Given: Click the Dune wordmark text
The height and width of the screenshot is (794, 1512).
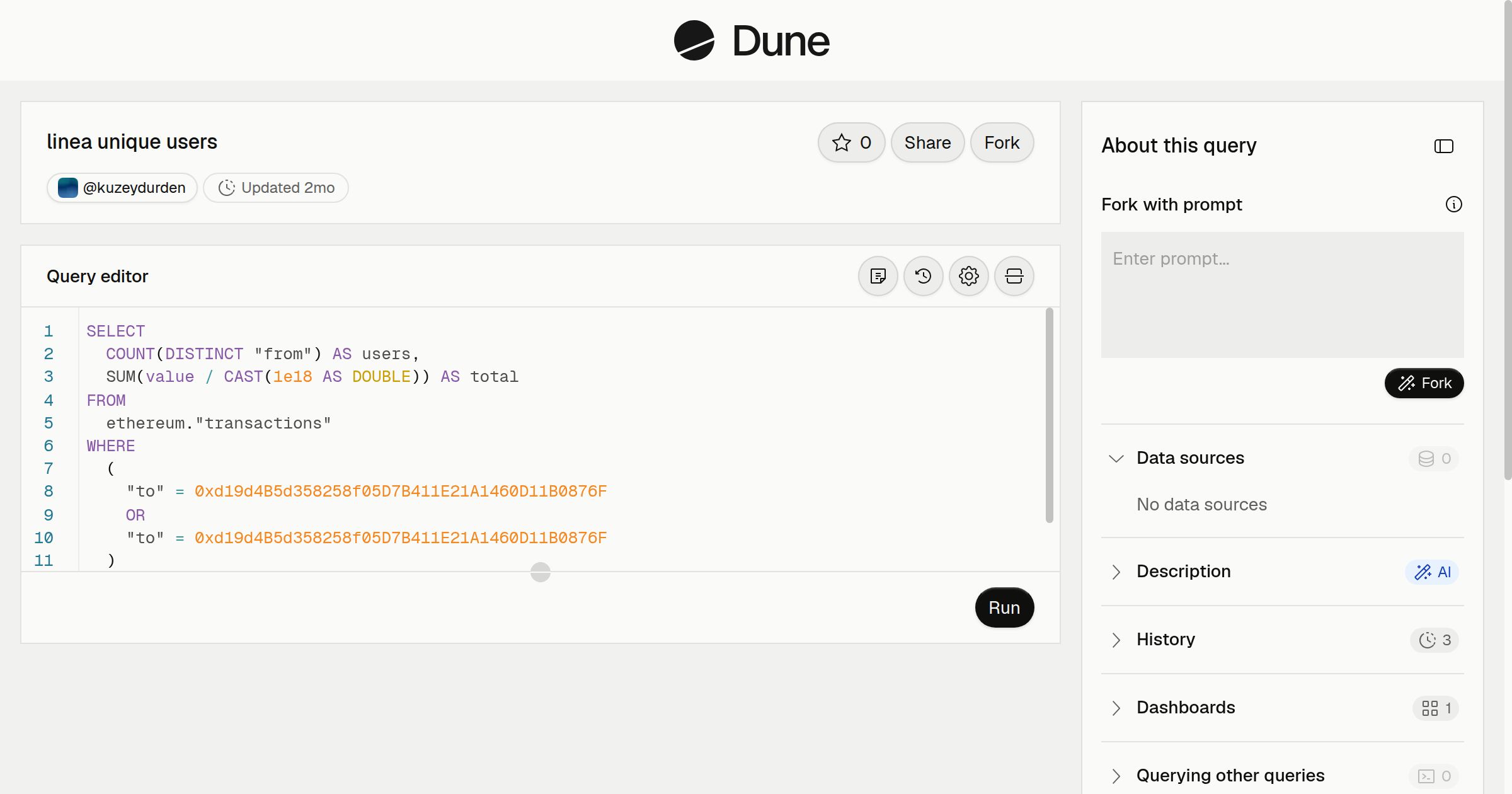Looking at the screenshot, I should tap(781, 41).
